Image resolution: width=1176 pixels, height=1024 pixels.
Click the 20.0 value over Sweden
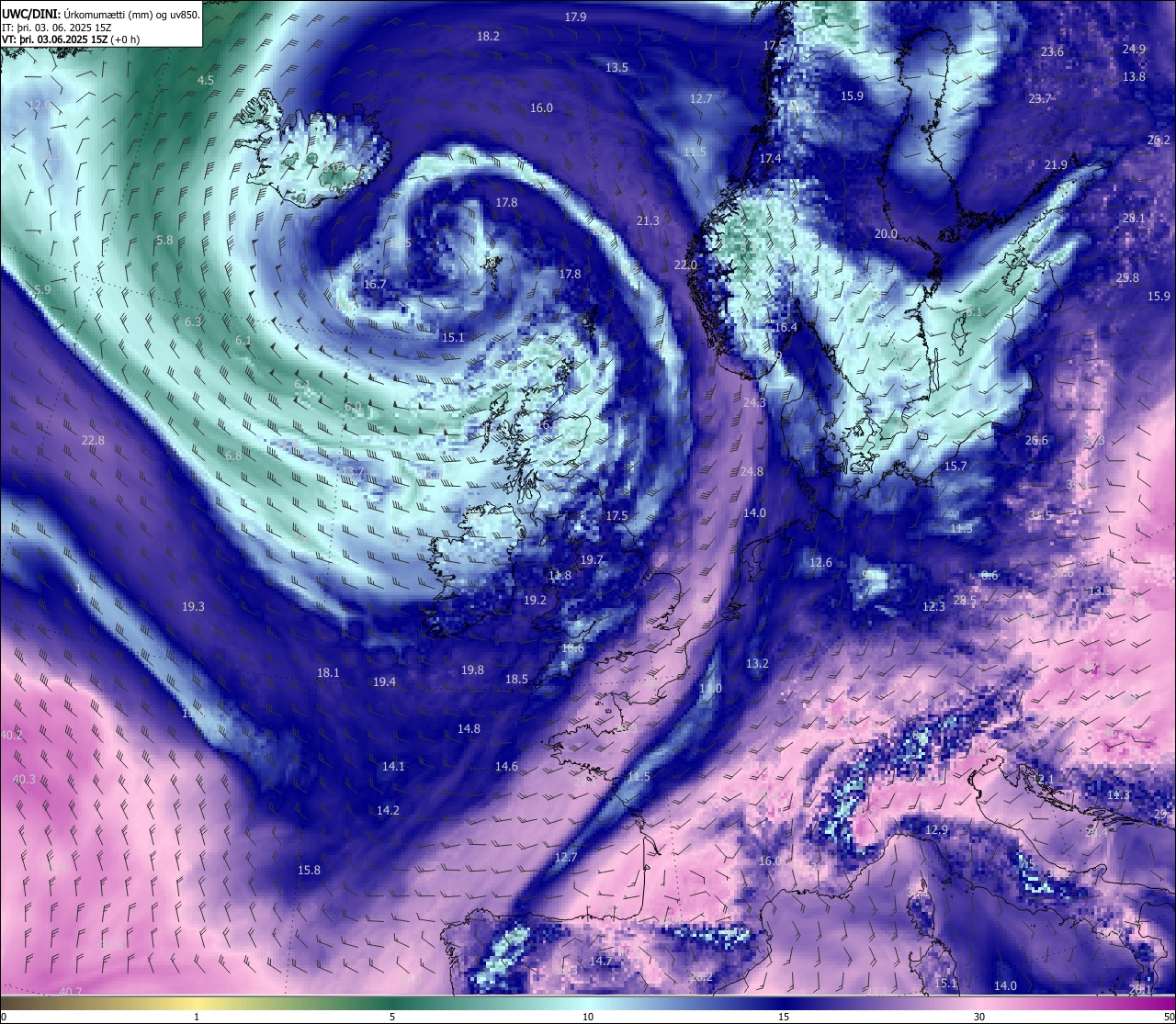pyautogui.click(x=886, y=234)
